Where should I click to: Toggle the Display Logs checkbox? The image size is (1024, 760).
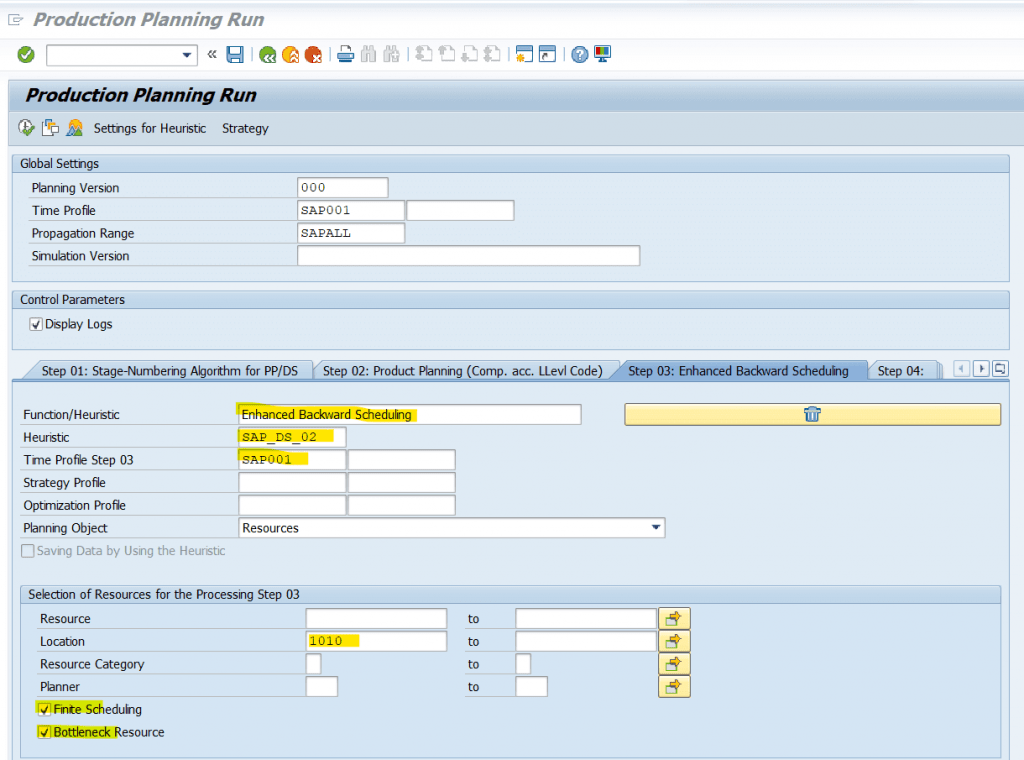click(36, 325)
